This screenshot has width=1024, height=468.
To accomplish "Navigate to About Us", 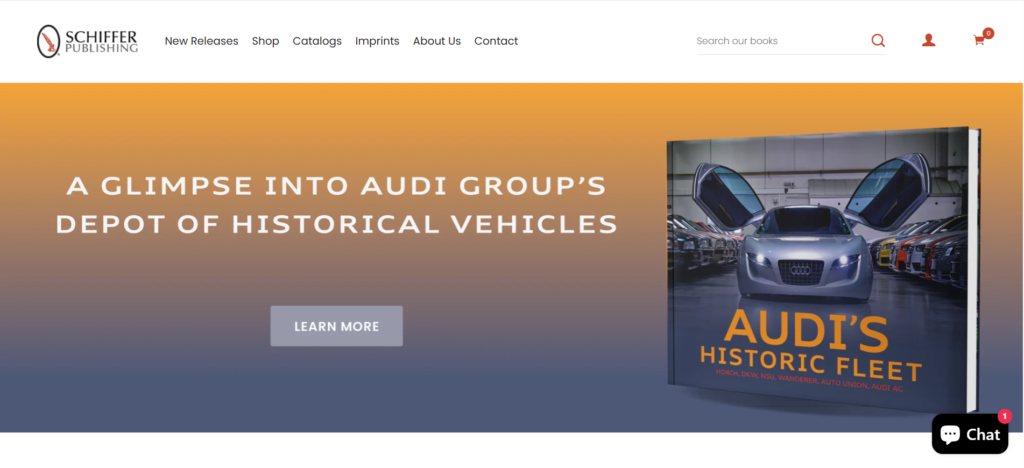I will (x=437, y=41).
